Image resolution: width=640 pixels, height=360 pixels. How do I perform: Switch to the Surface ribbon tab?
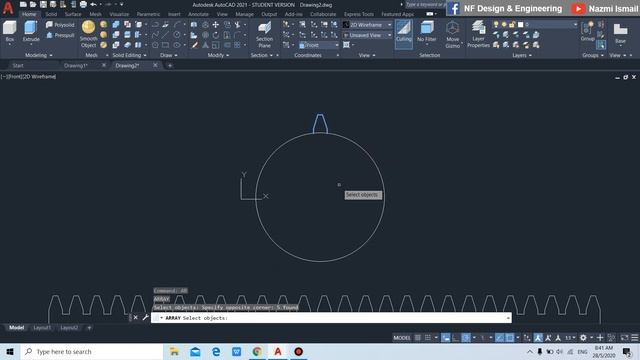tap(73, 14)
